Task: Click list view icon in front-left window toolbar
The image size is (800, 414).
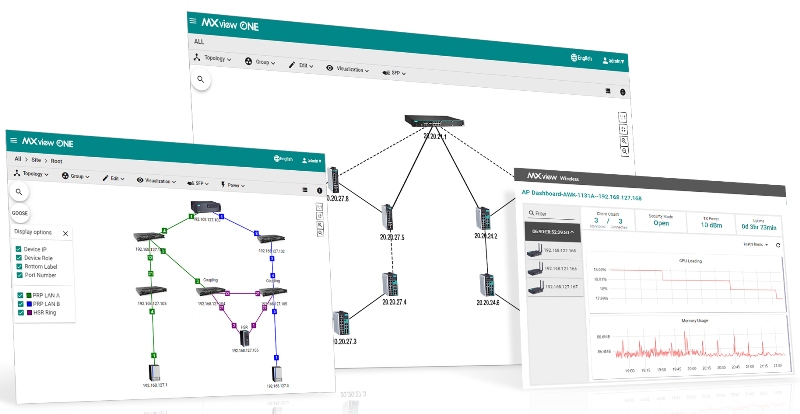Action: pyautogui.click(x=305, y=190)
